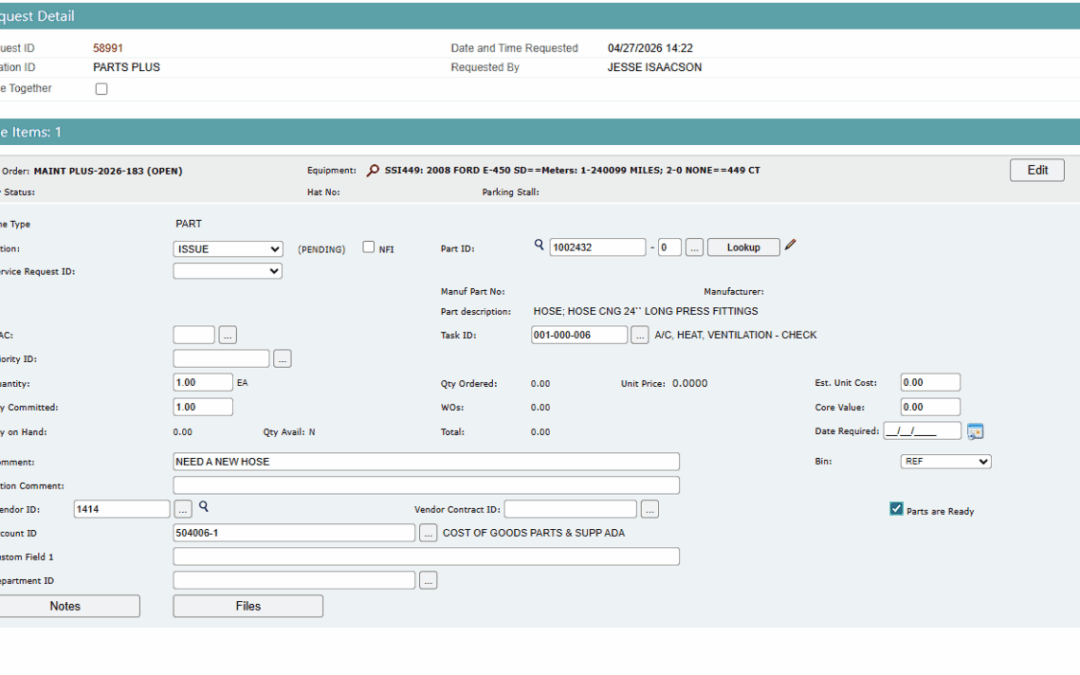
Task: Click the Core Value field
Action: click(x=930, y=407)
